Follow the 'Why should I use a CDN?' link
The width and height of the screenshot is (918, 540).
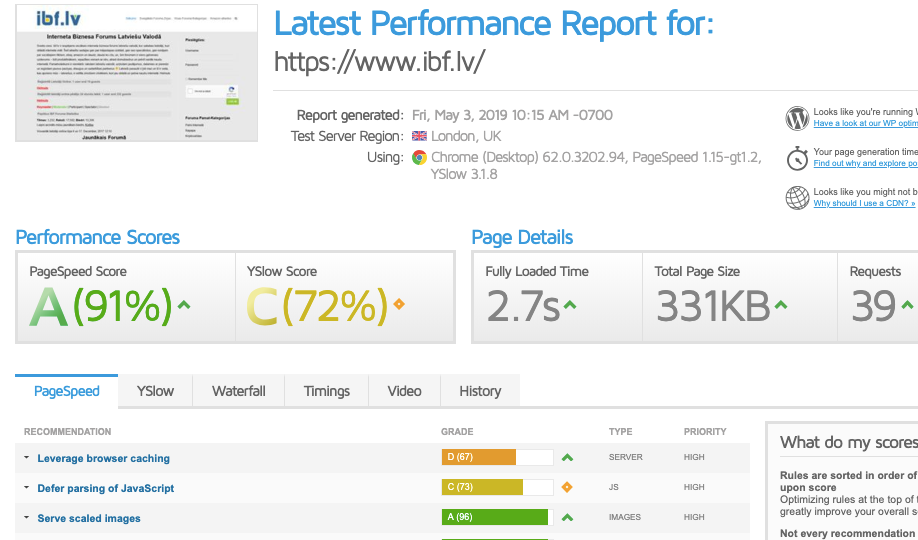pos(864,203)
